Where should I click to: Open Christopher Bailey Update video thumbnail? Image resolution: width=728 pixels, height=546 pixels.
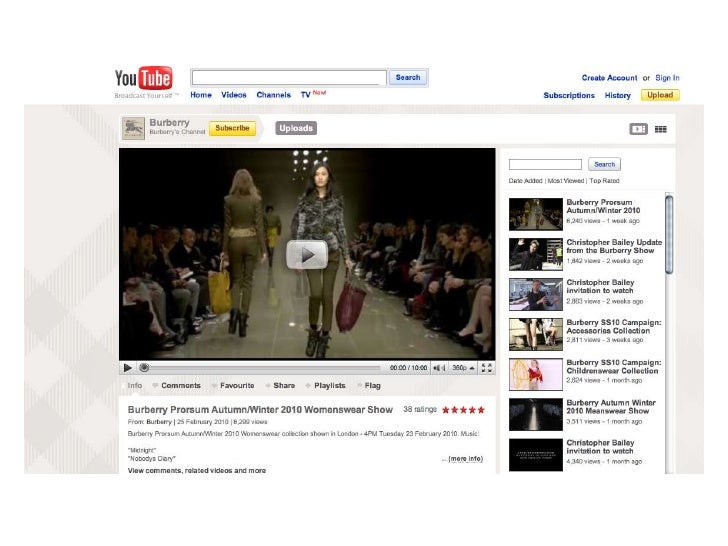tap(536, 254)
